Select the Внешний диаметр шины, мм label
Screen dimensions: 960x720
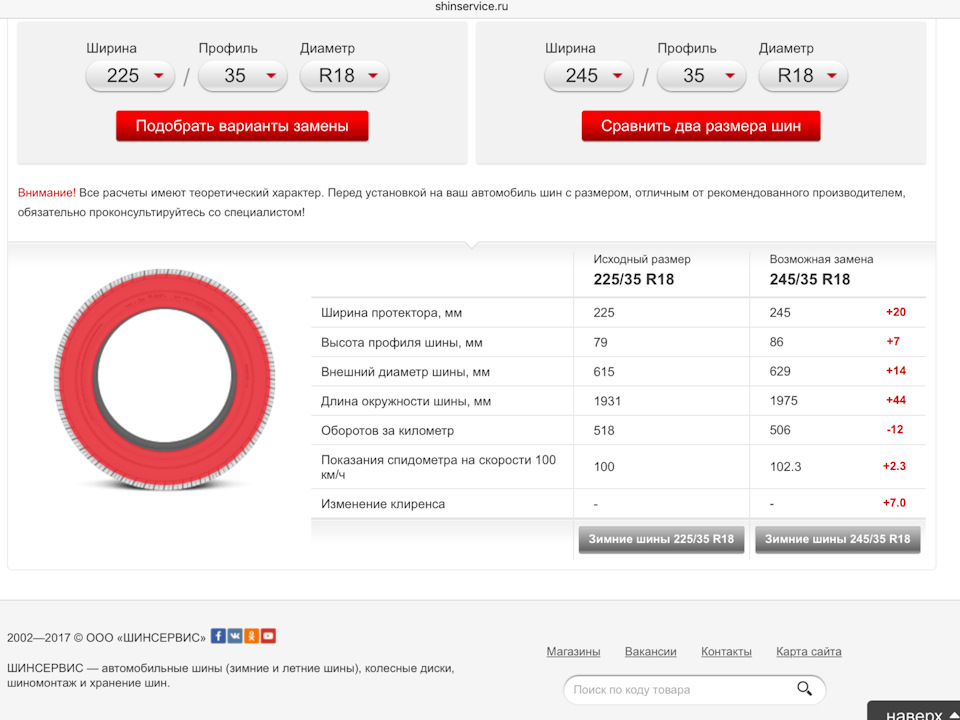(405, 372)
